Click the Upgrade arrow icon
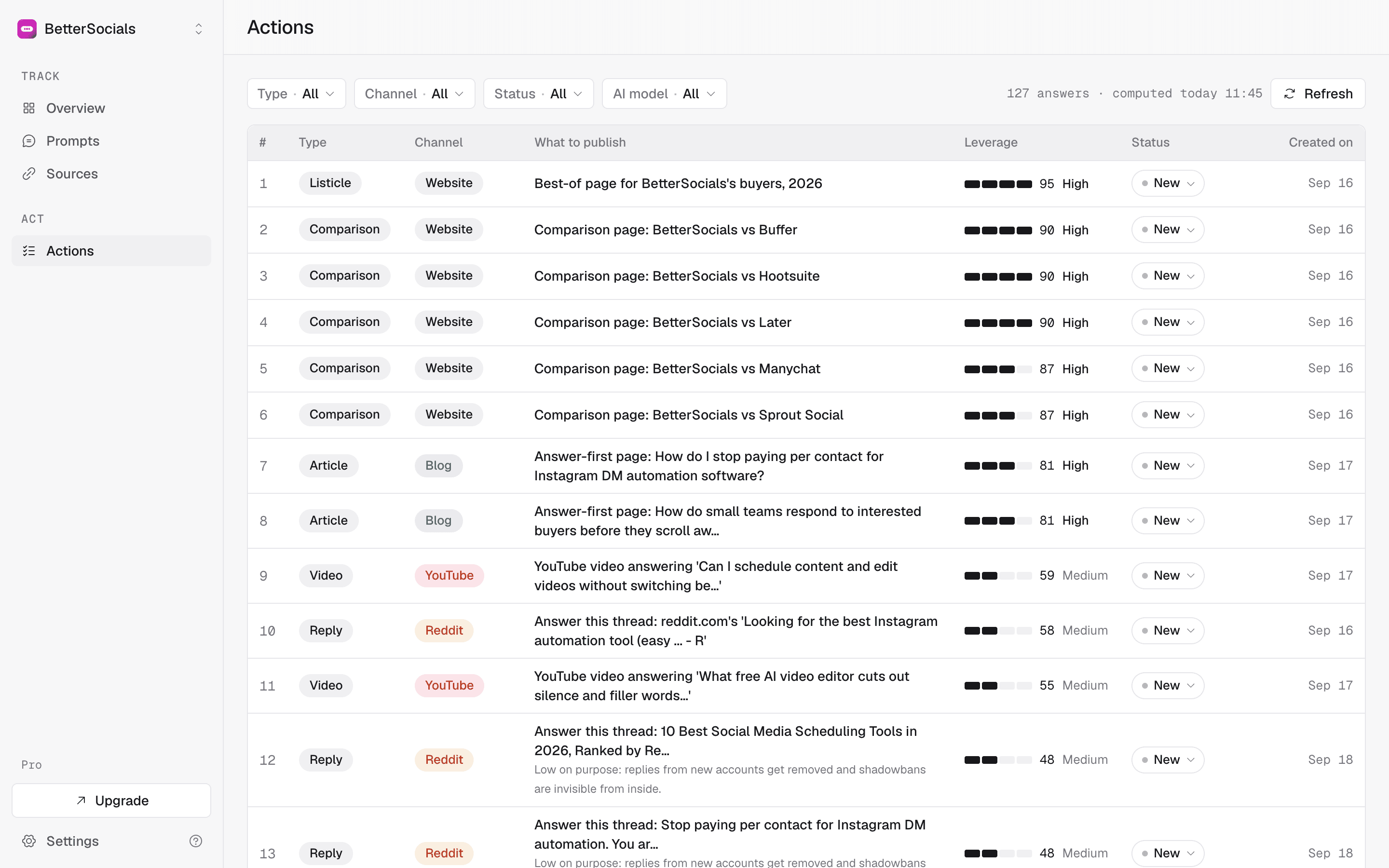1389x868 pixels. click(81, 800)
